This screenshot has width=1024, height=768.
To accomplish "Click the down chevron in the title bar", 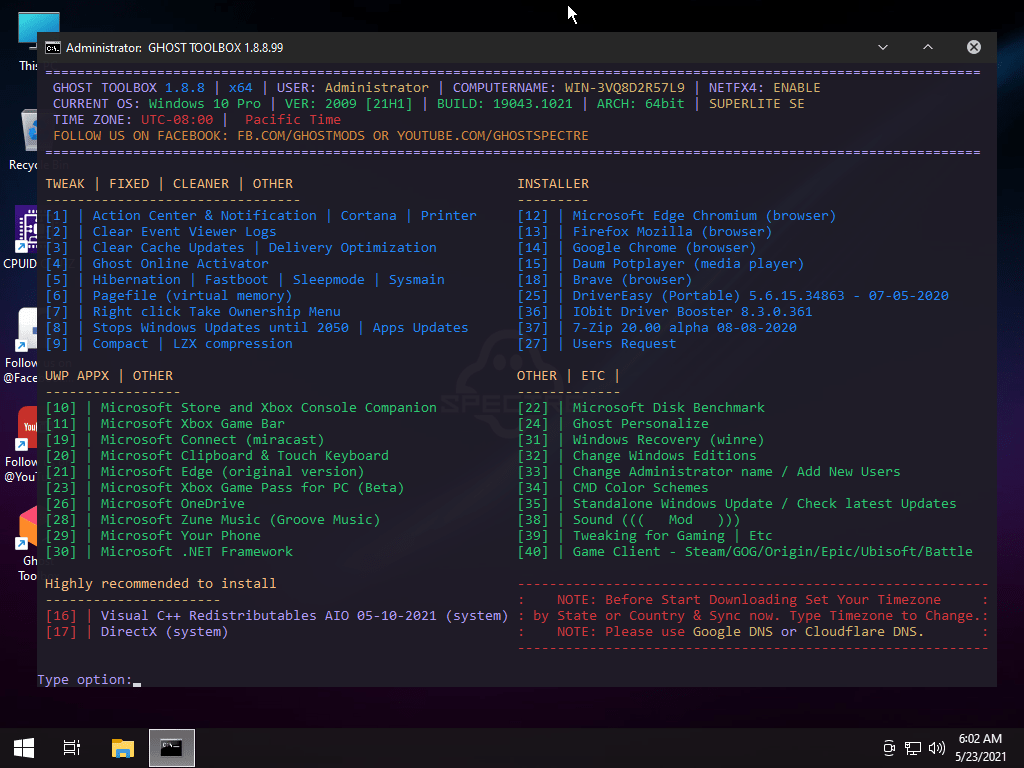I will pos(883,47).
